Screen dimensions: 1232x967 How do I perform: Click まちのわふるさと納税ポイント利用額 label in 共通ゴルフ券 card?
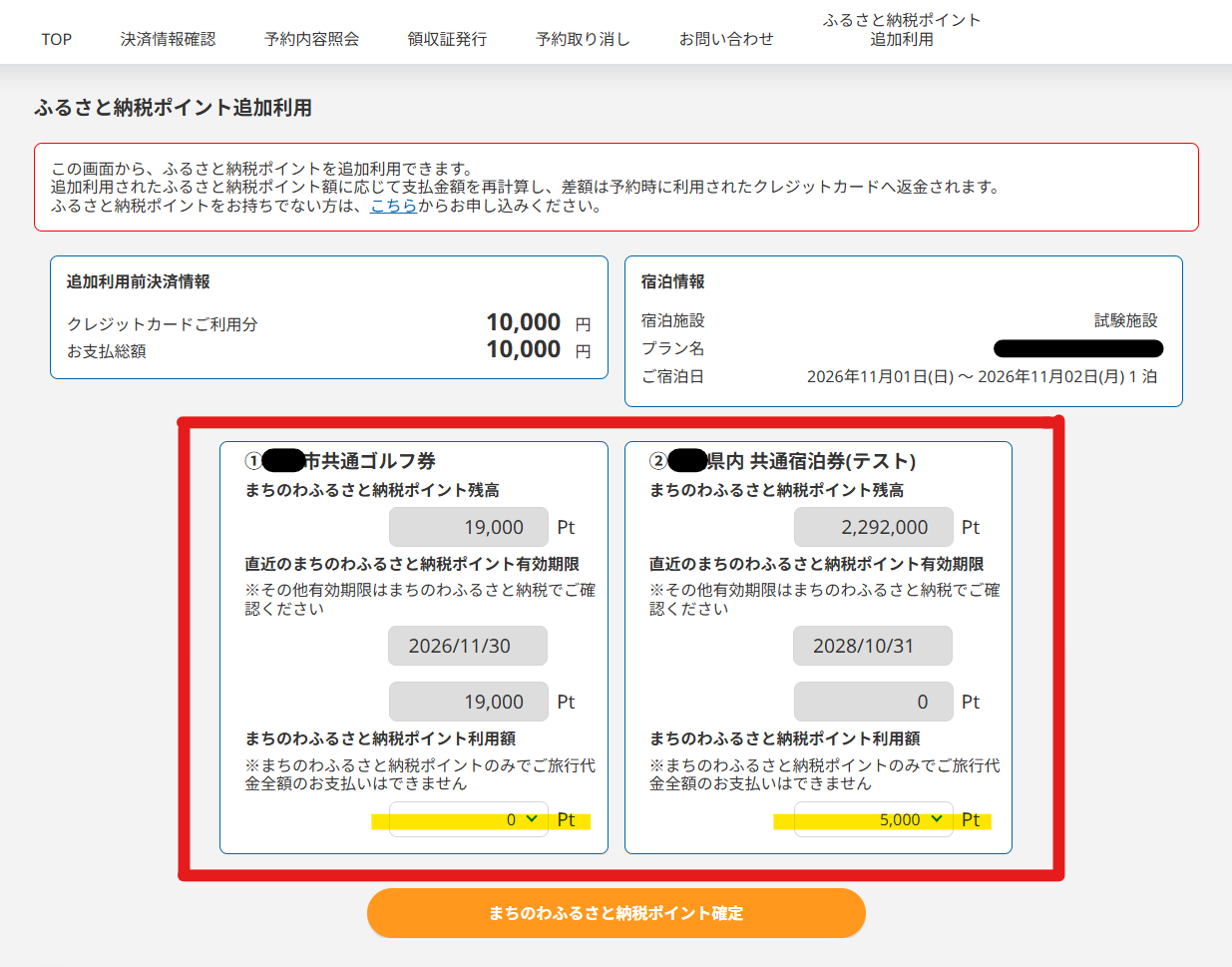[x=380, y=738]
